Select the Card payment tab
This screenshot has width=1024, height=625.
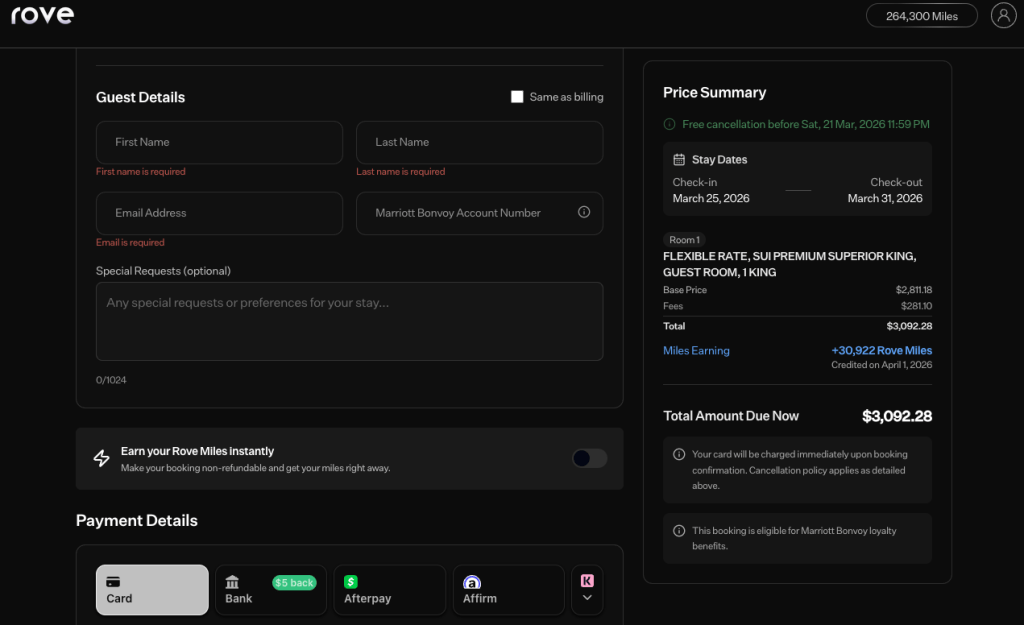[152, 589]
